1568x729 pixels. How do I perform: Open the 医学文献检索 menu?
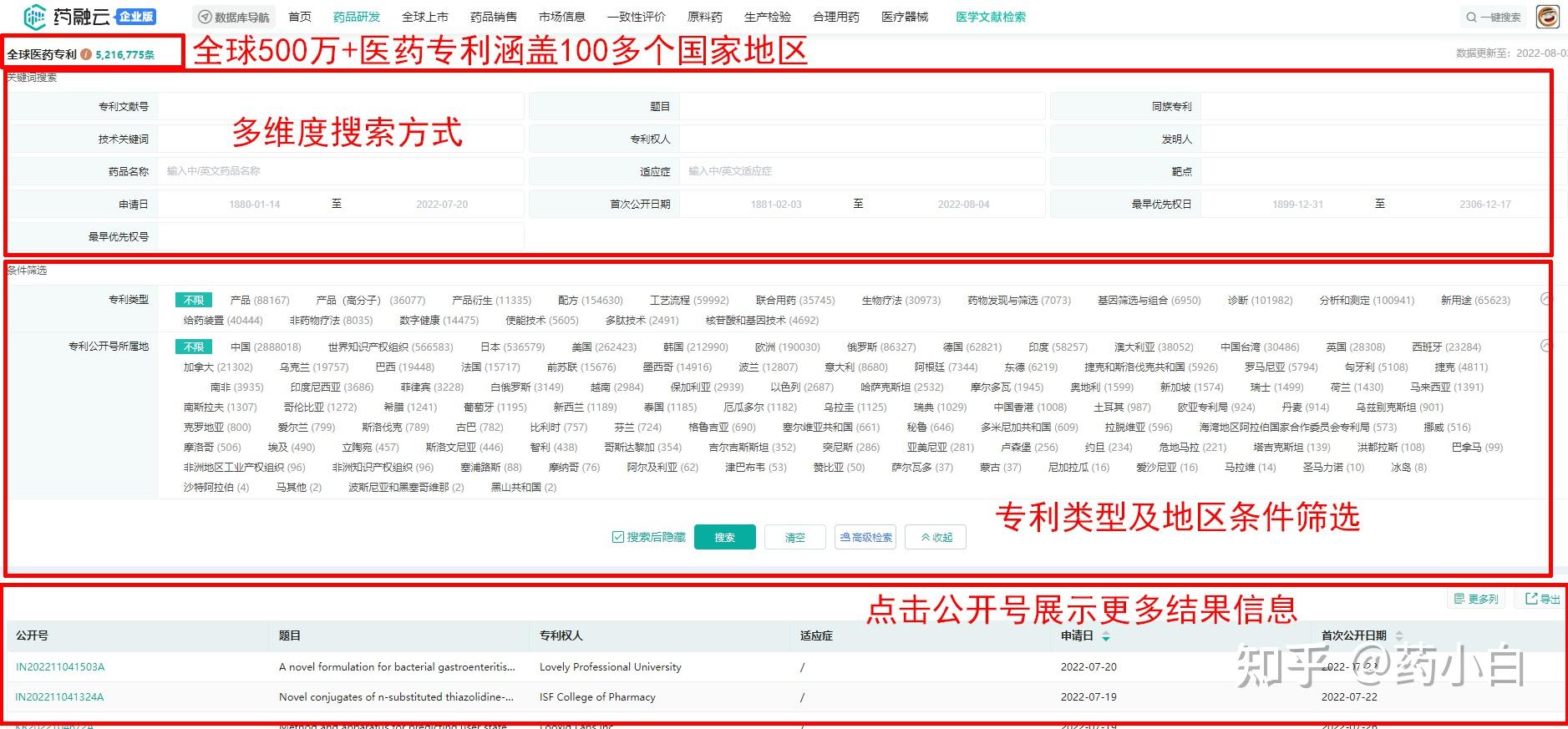pos(991,17)
